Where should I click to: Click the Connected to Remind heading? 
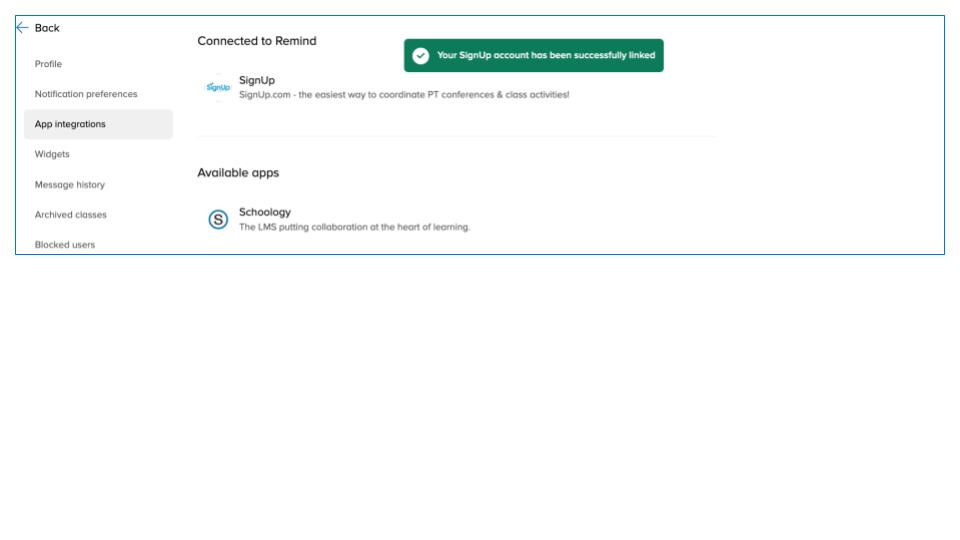(x=257, y=41)
